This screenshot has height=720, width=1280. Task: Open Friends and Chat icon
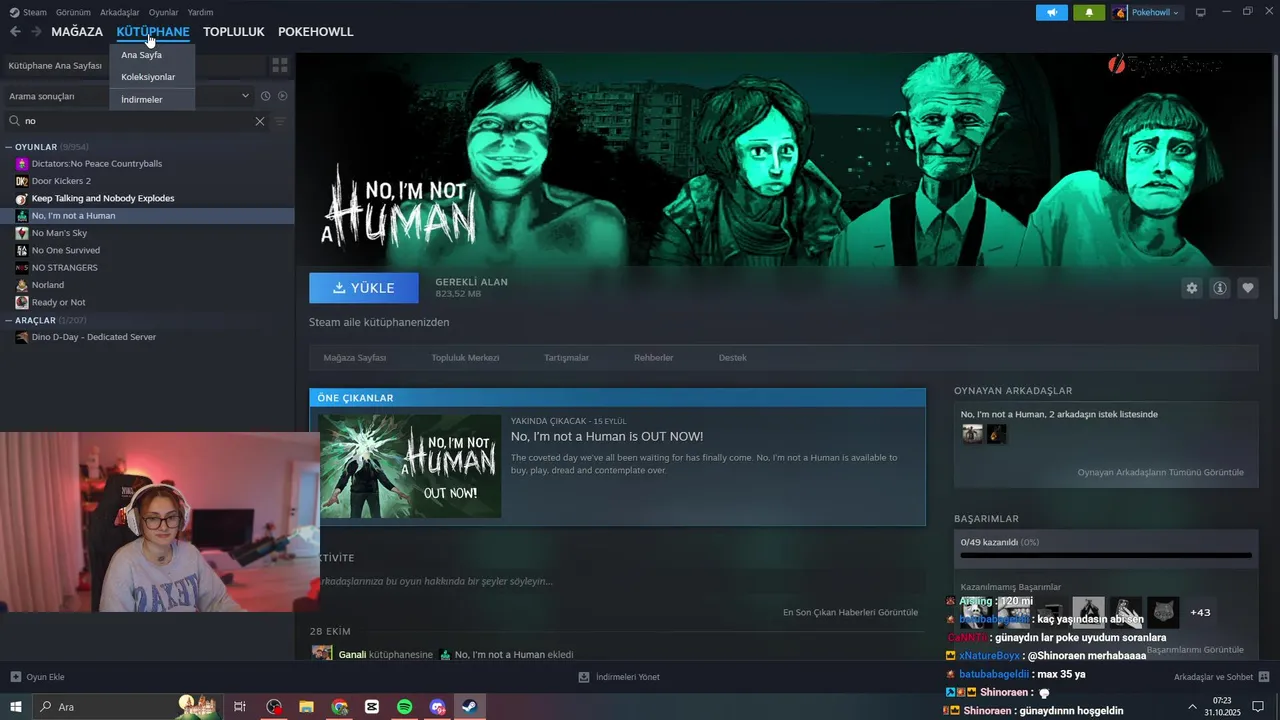point(1264,677)
